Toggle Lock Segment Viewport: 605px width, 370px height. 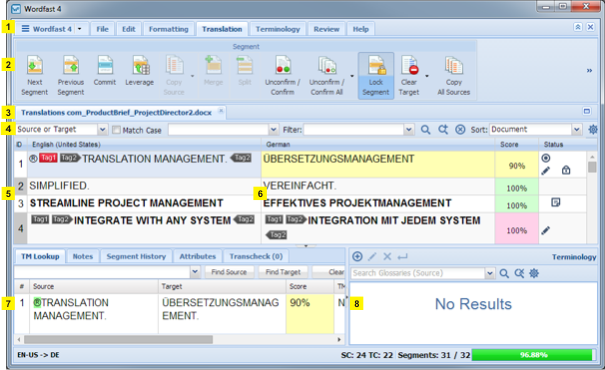click(376, 76)
